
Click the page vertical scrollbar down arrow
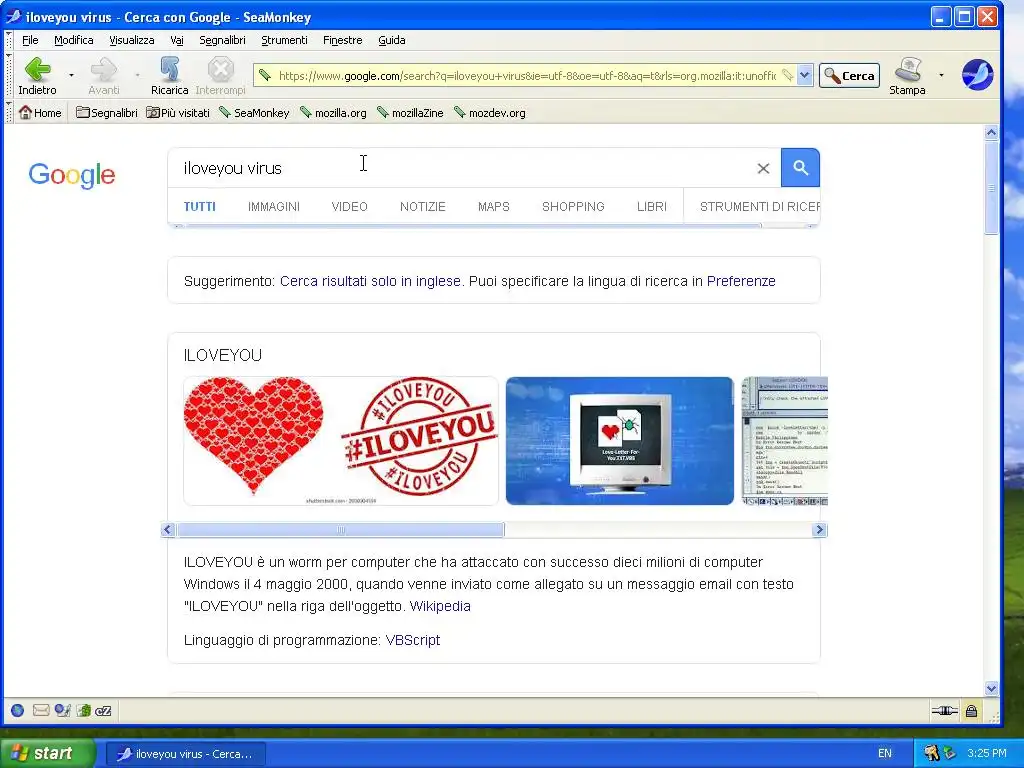click(x=991, y=688)
